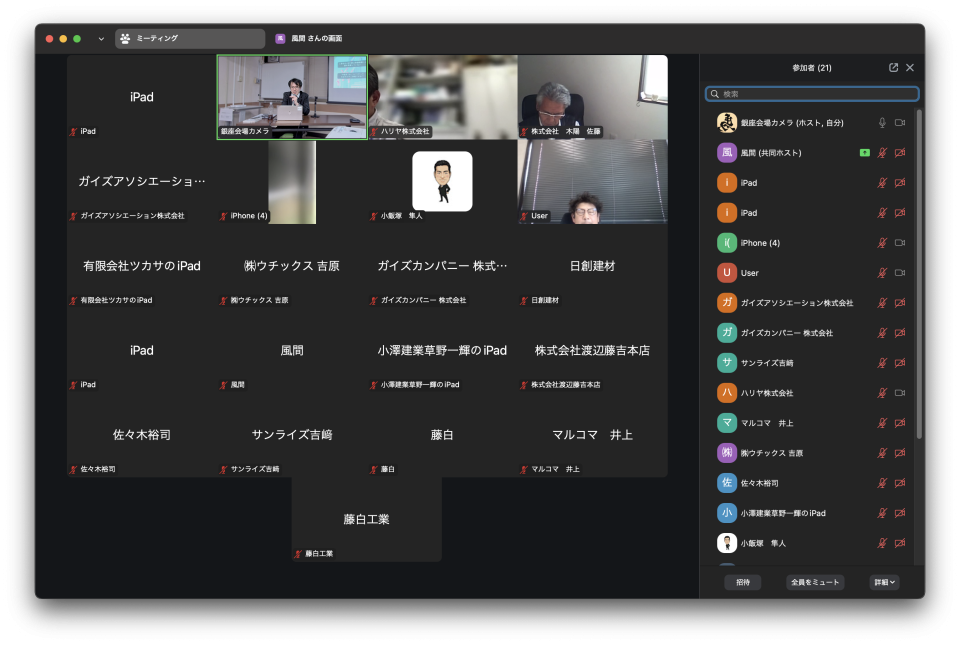Expand chevron next to window controls
The width and height of the screenshot is (960, 645).
pyautogui.click(x=101, y=39)
